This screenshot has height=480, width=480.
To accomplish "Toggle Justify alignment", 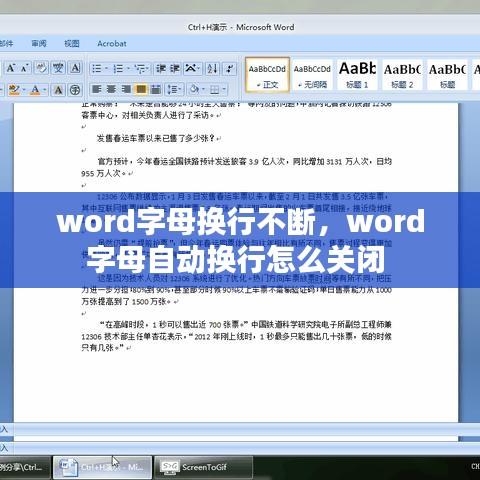I will tap(141, 89).
